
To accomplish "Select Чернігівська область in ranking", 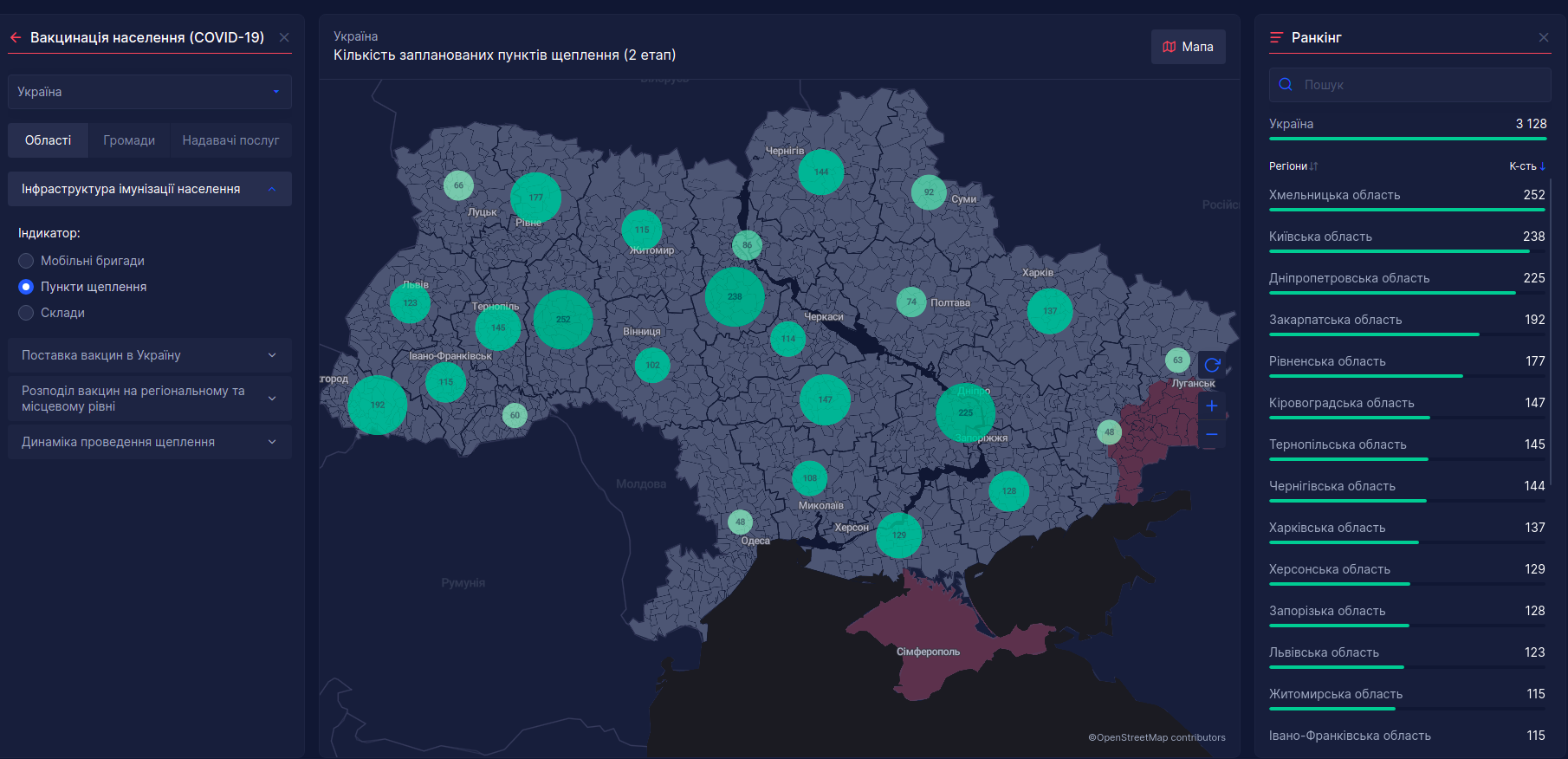I will pos(1408,490).
